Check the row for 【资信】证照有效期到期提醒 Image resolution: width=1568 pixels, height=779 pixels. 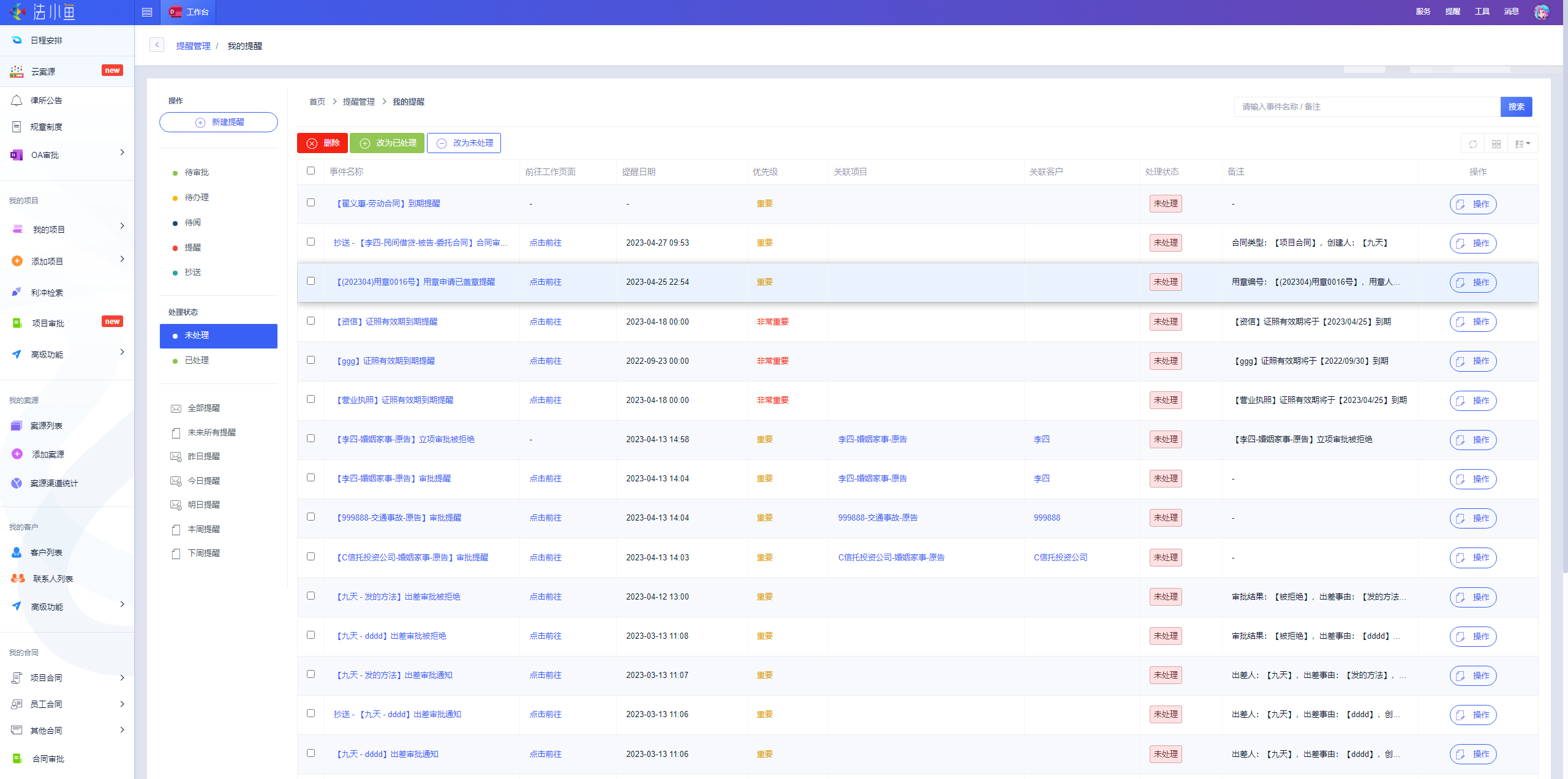point(311,321)
